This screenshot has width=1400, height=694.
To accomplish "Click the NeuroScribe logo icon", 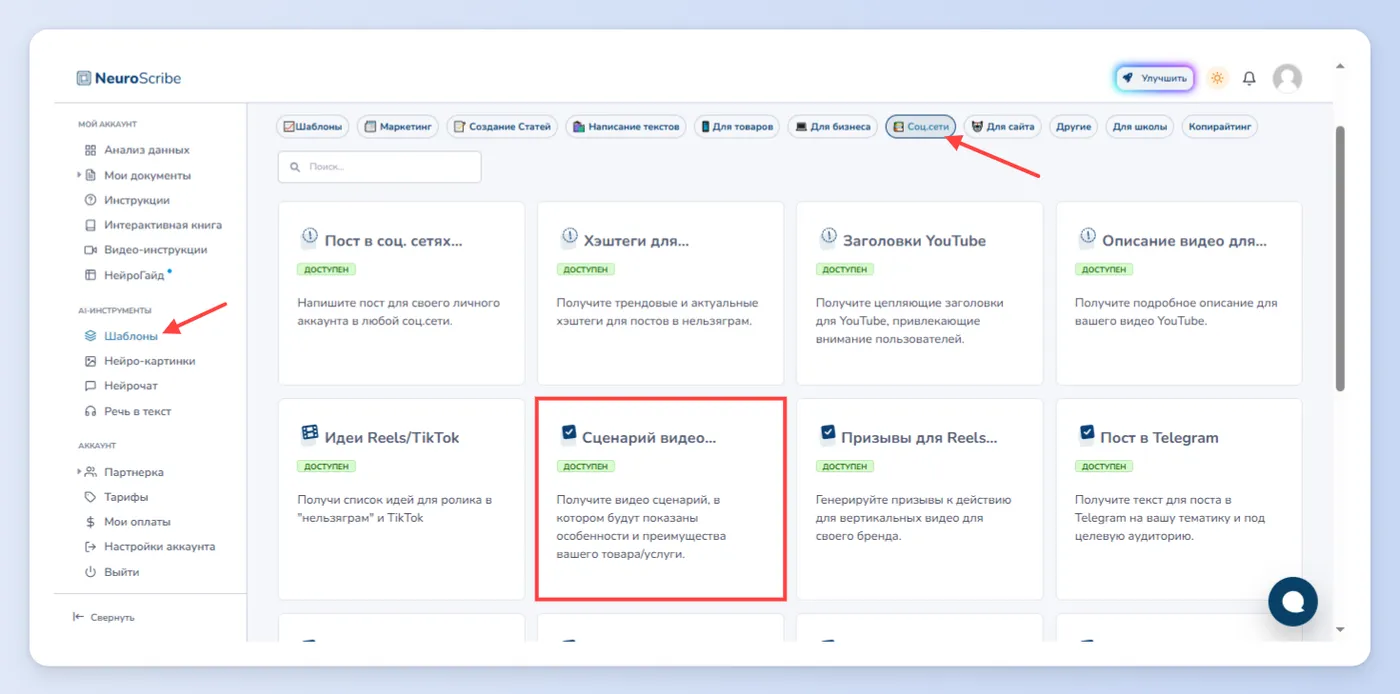I will click(84, 78).
